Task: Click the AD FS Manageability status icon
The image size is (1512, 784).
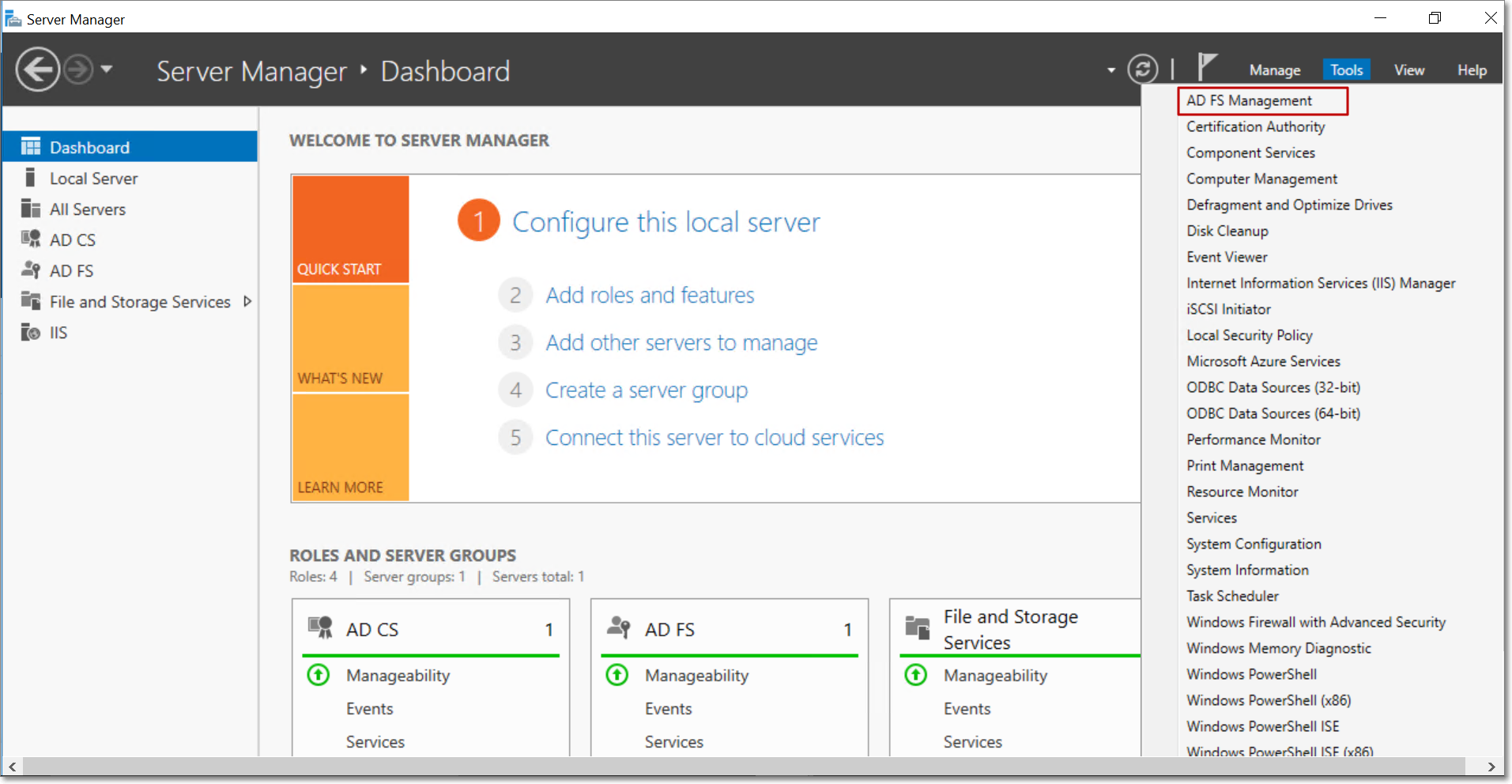Action: click(x=617, y=675)
